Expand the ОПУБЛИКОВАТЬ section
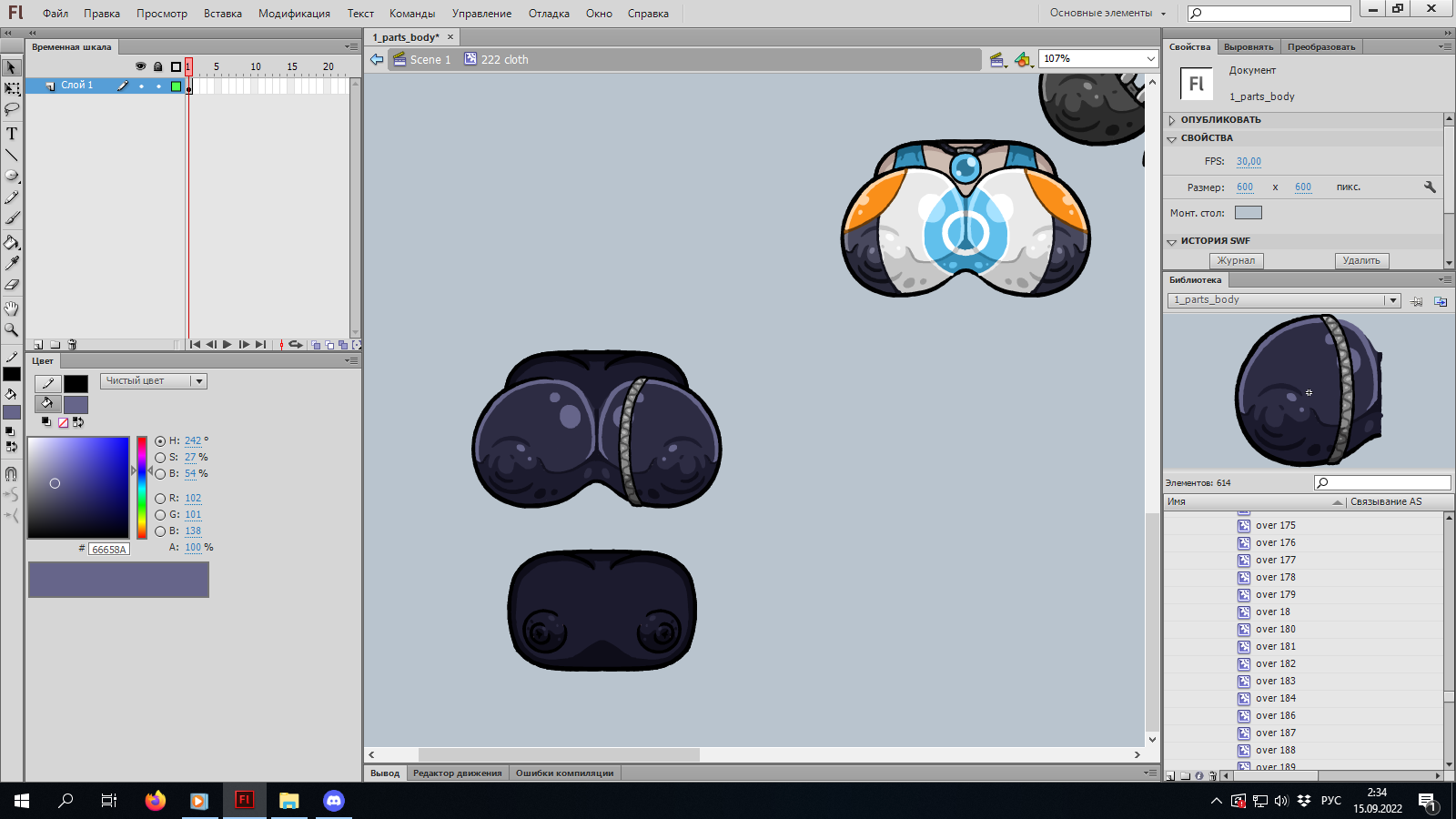 click(x=1172, y=120)
